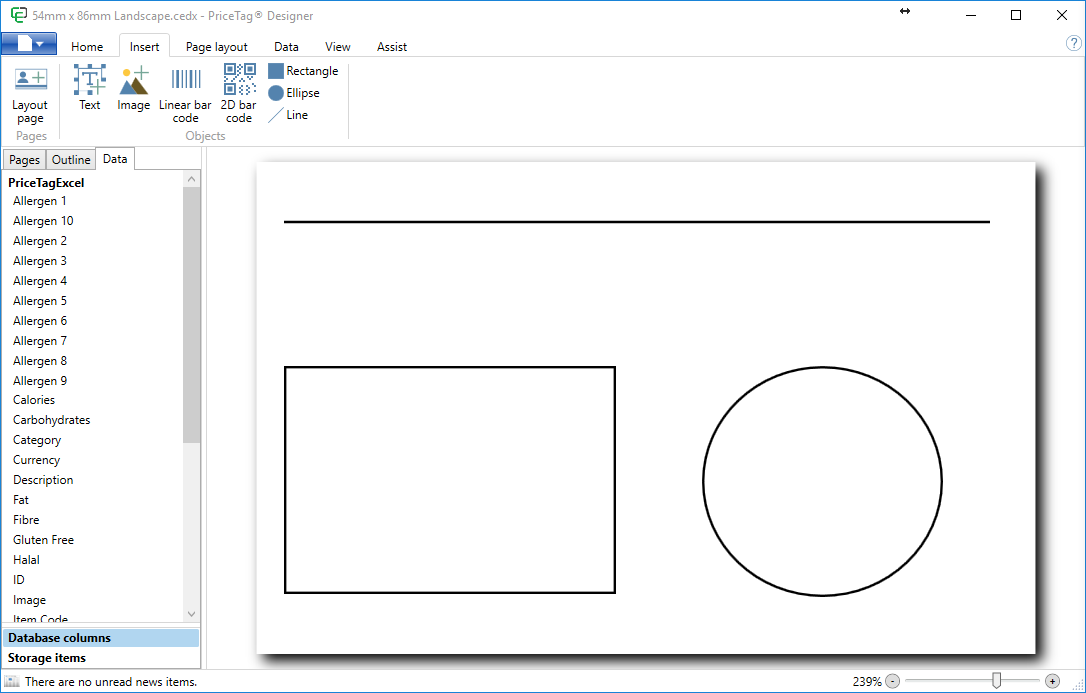Select the Allergen 8 column
The image size is (1086, 693).
40,361
